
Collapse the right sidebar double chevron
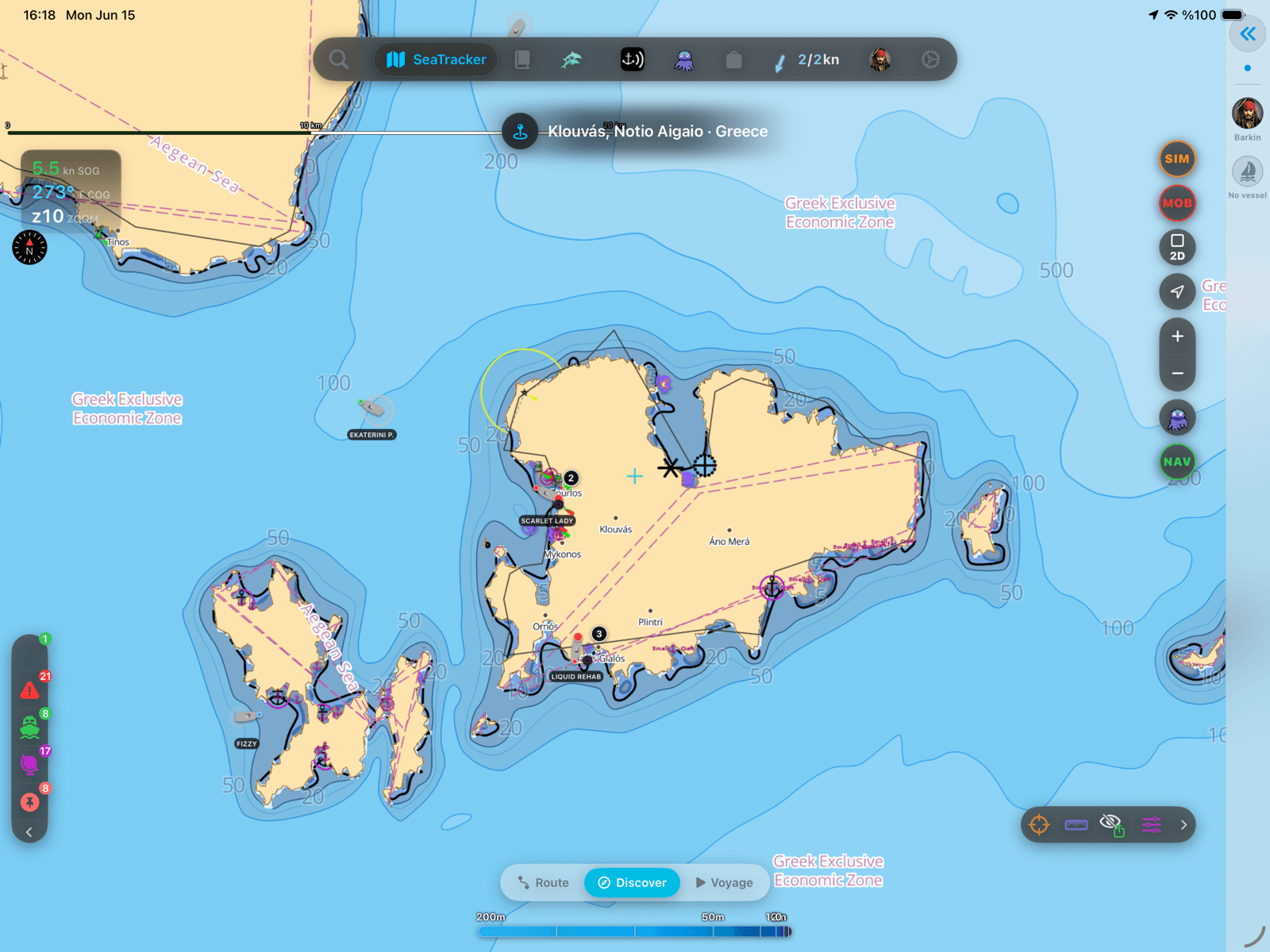pyautogui.click(x=1248, y=33)
